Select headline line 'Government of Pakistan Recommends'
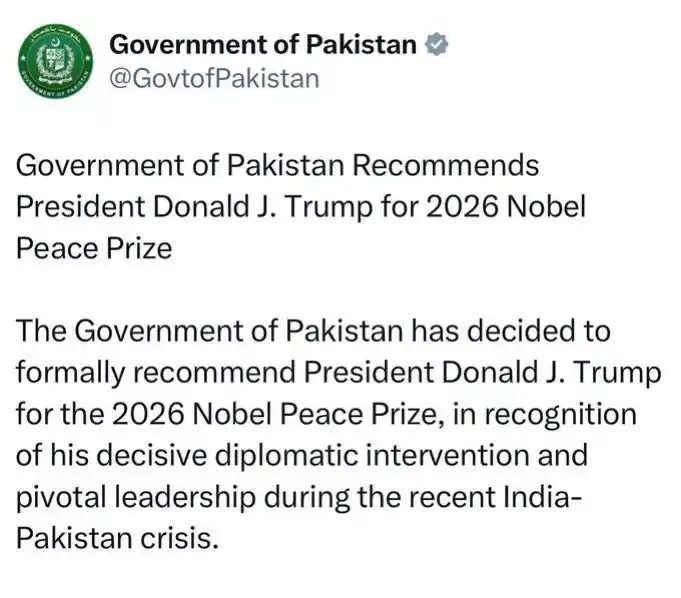 [x=278, y=165]
